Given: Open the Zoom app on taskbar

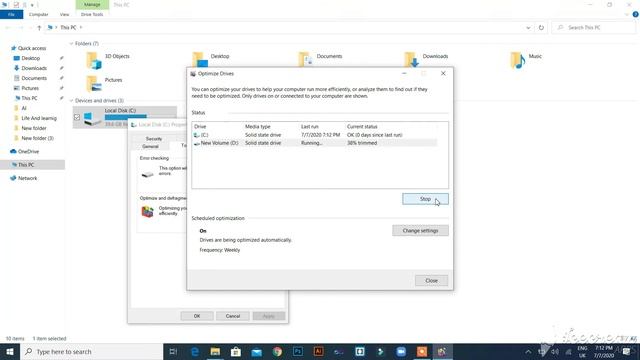Looking at the screenshot, I should (401, 351).
